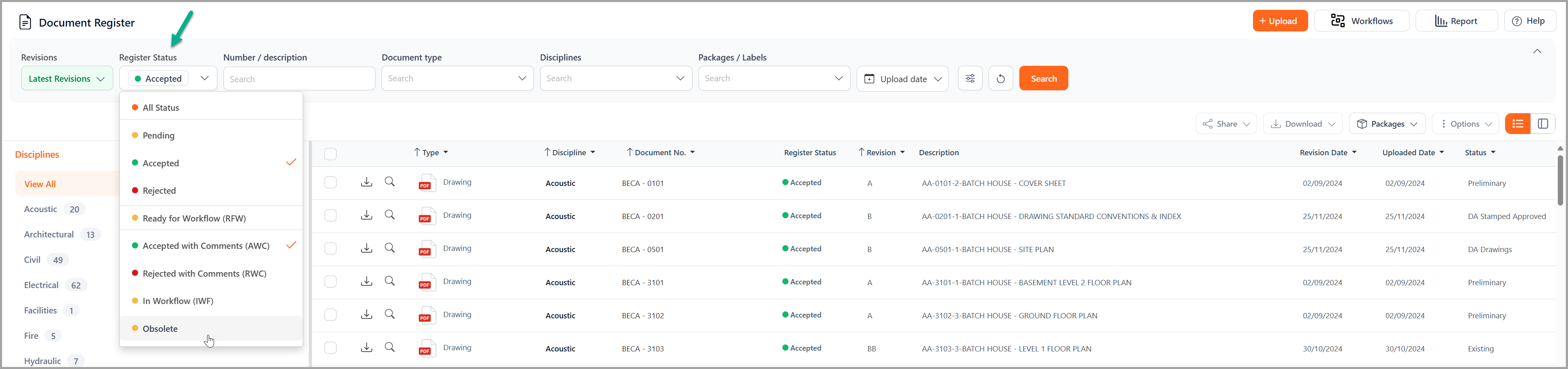Image resolution: width=1568 pixels, height=369 pixels.
Task: Download the BECA - 3101 drawing
Action: [366, 281]
